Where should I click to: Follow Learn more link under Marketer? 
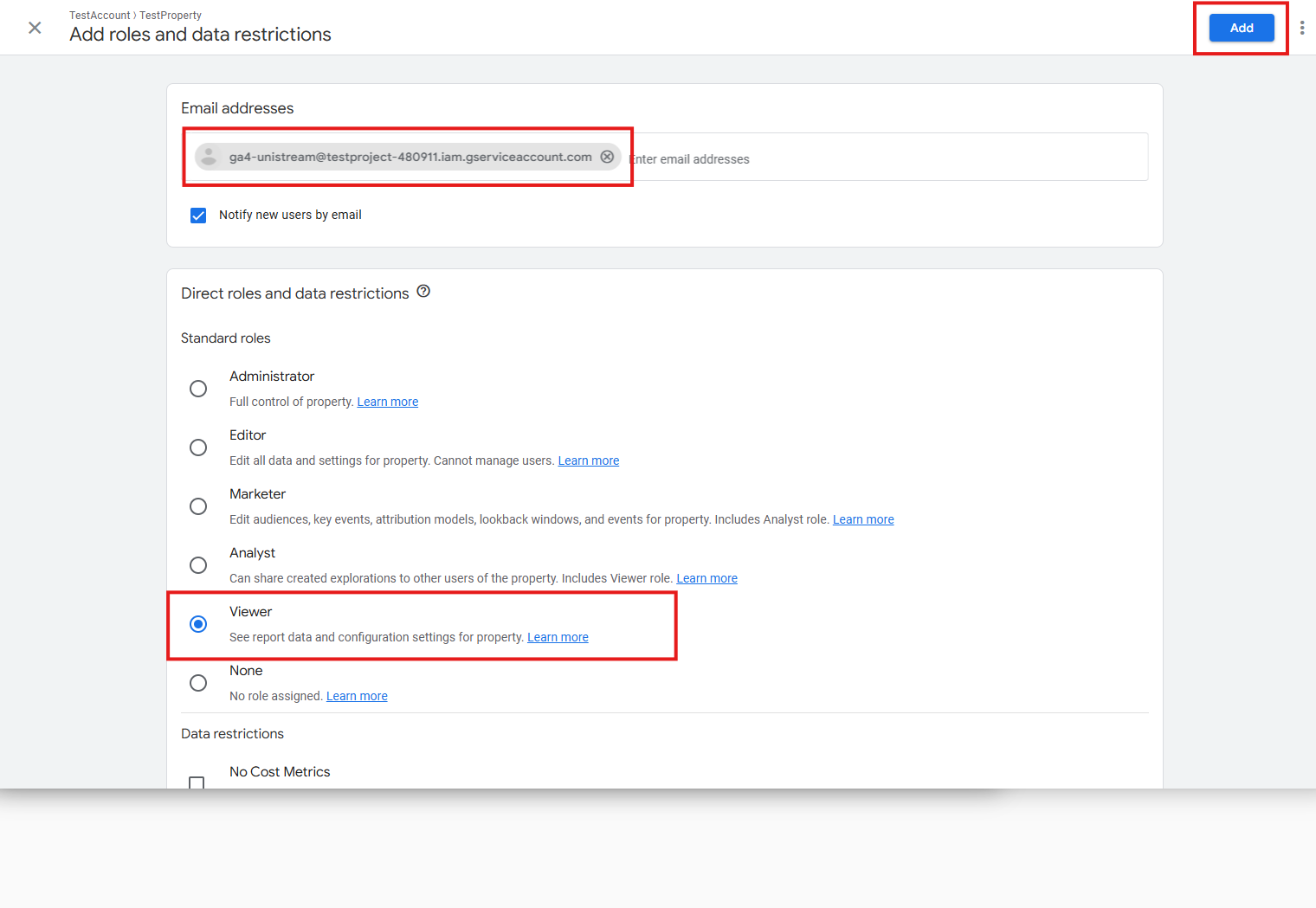[x=862, y=519]
